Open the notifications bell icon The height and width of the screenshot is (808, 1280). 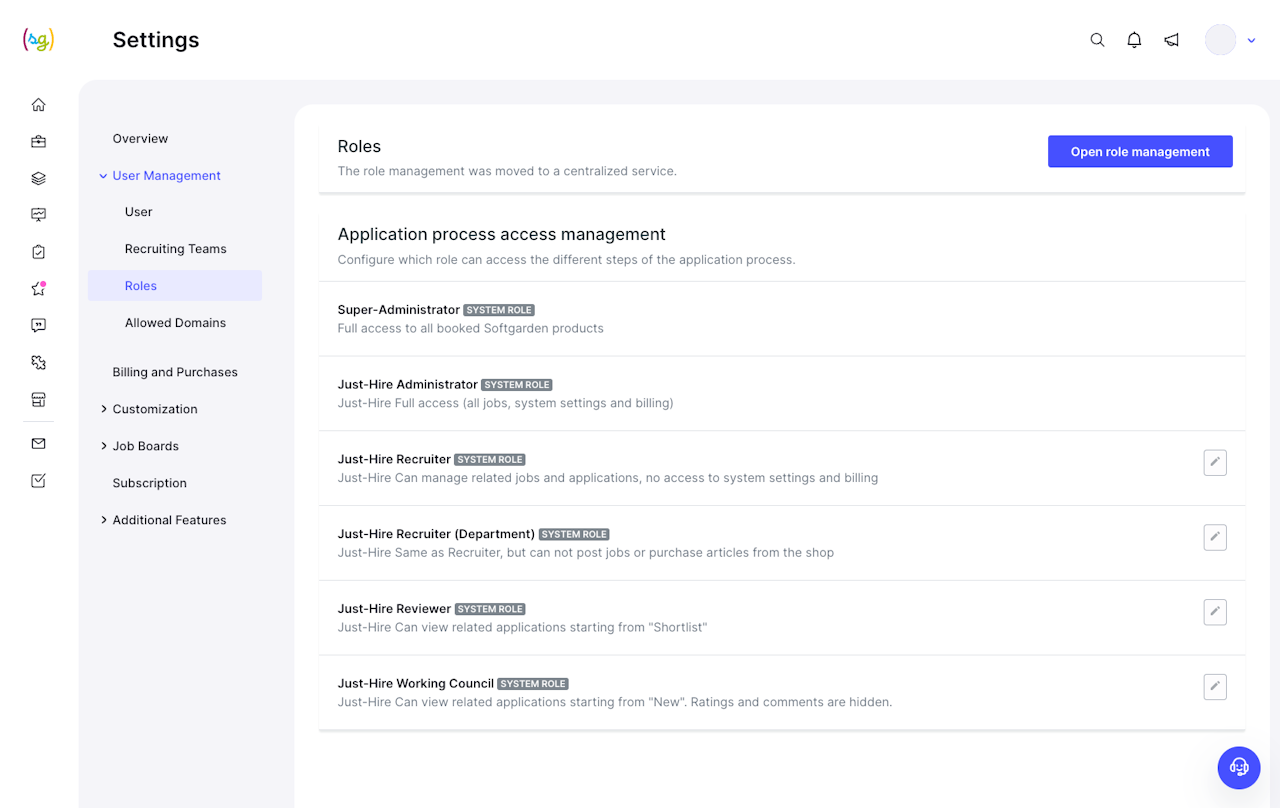(x=1134, y=40)
